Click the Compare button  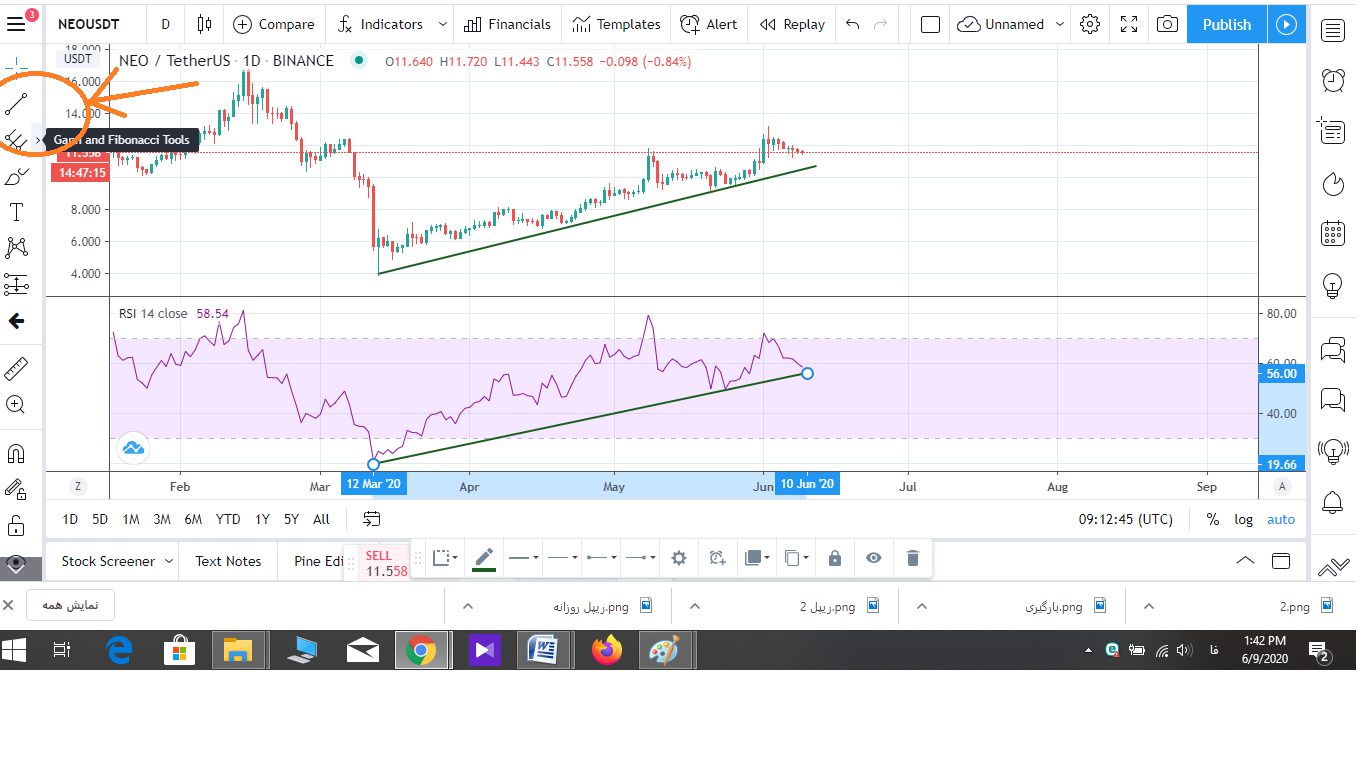click(274, 24)
